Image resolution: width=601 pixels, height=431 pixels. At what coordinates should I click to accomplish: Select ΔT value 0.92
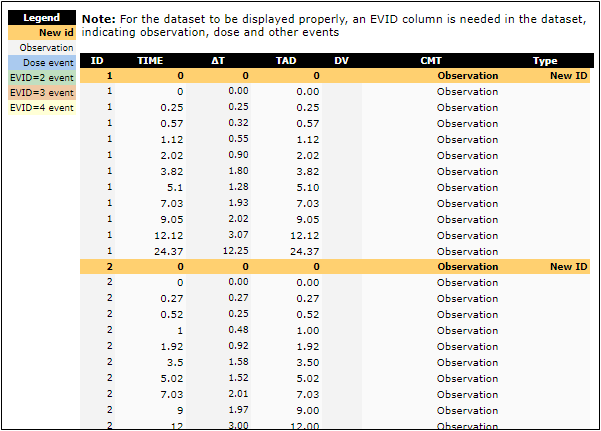[238, 346]
